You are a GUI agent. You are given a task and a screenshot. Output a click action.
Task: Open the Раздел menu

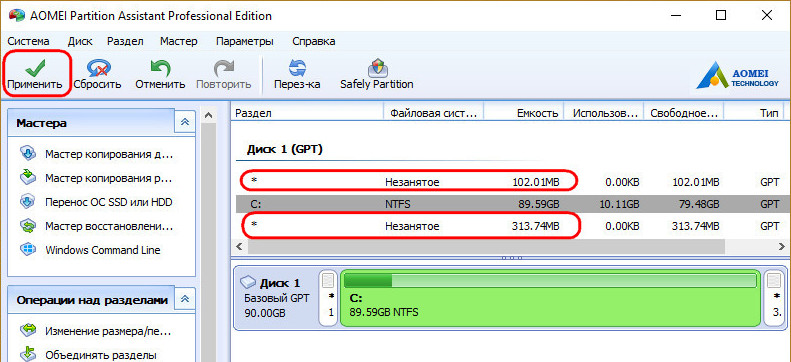126,41
